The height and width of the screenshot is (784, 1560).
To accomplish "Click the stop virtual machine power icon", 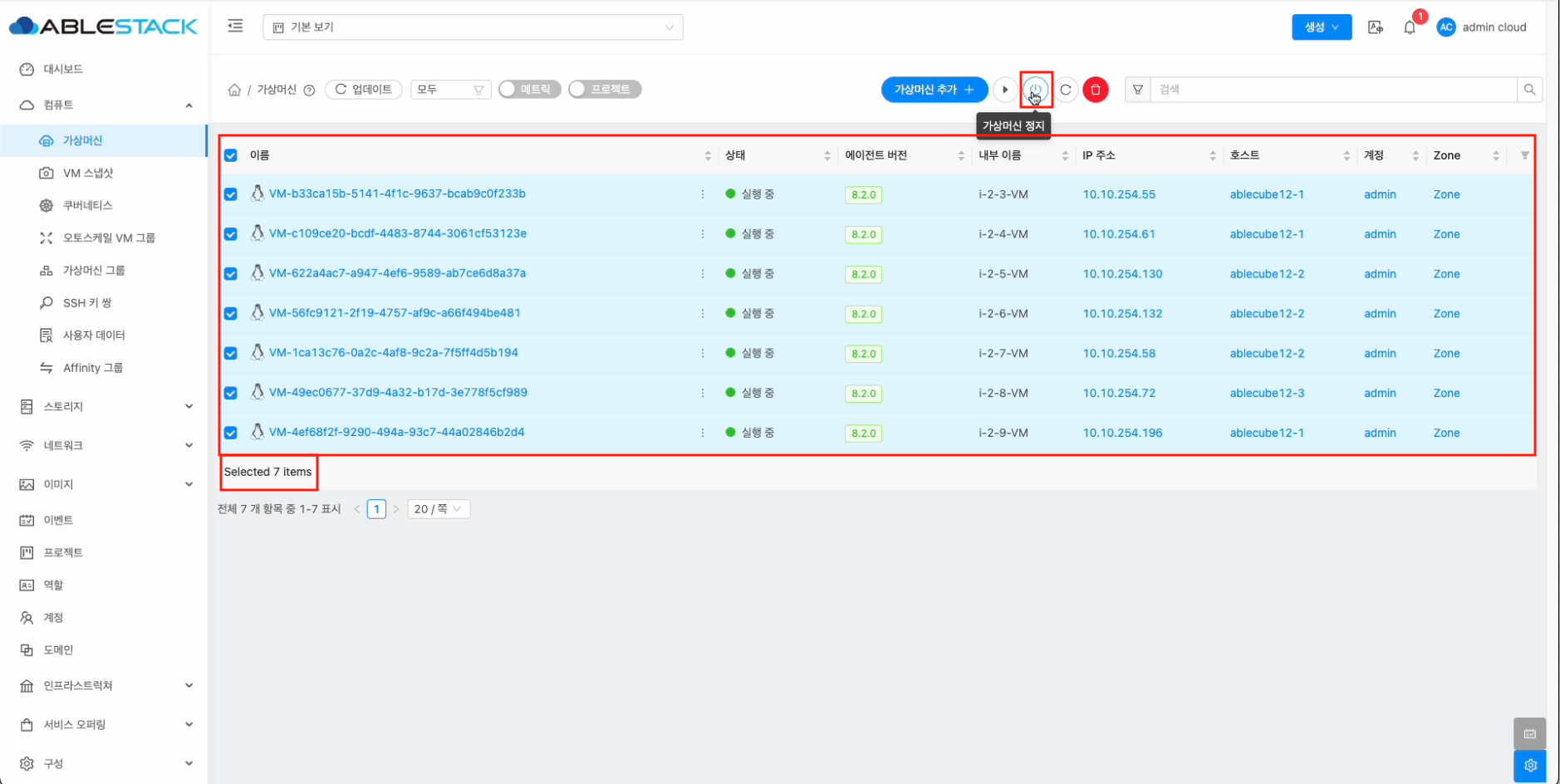I will [x=1036, y=89].
